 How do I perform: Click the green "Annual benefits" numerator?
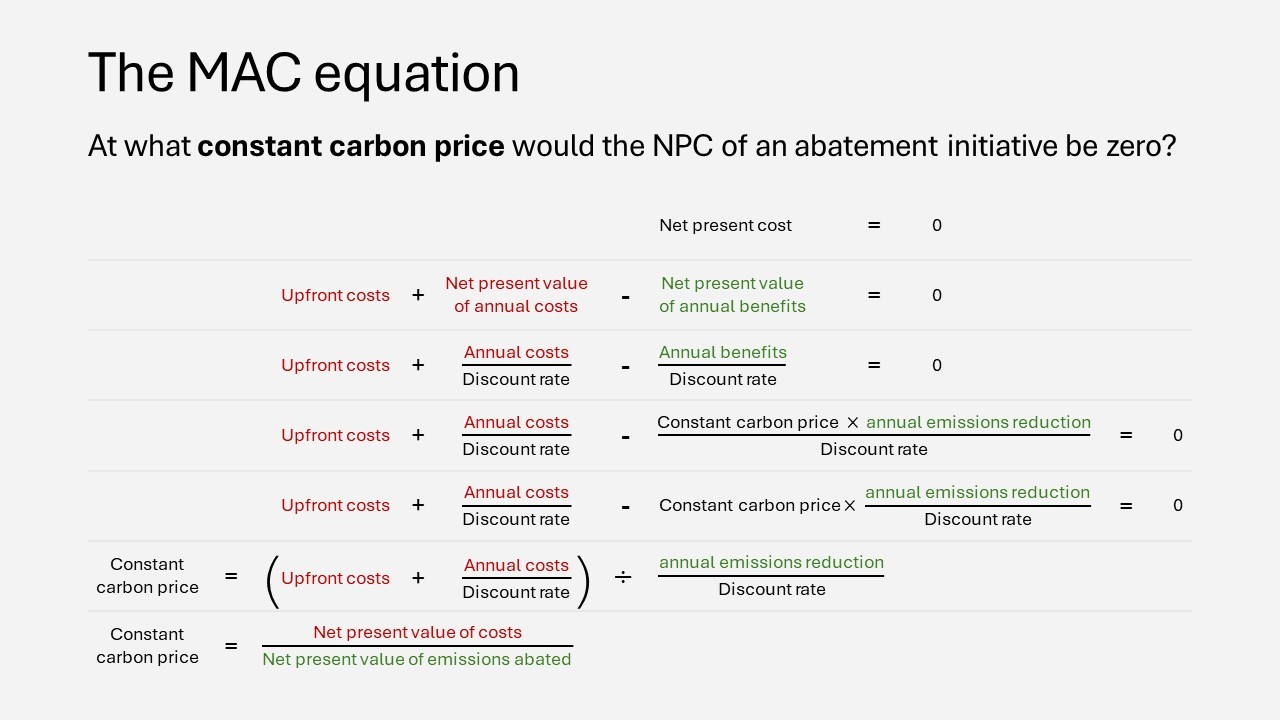pos(722,352)
